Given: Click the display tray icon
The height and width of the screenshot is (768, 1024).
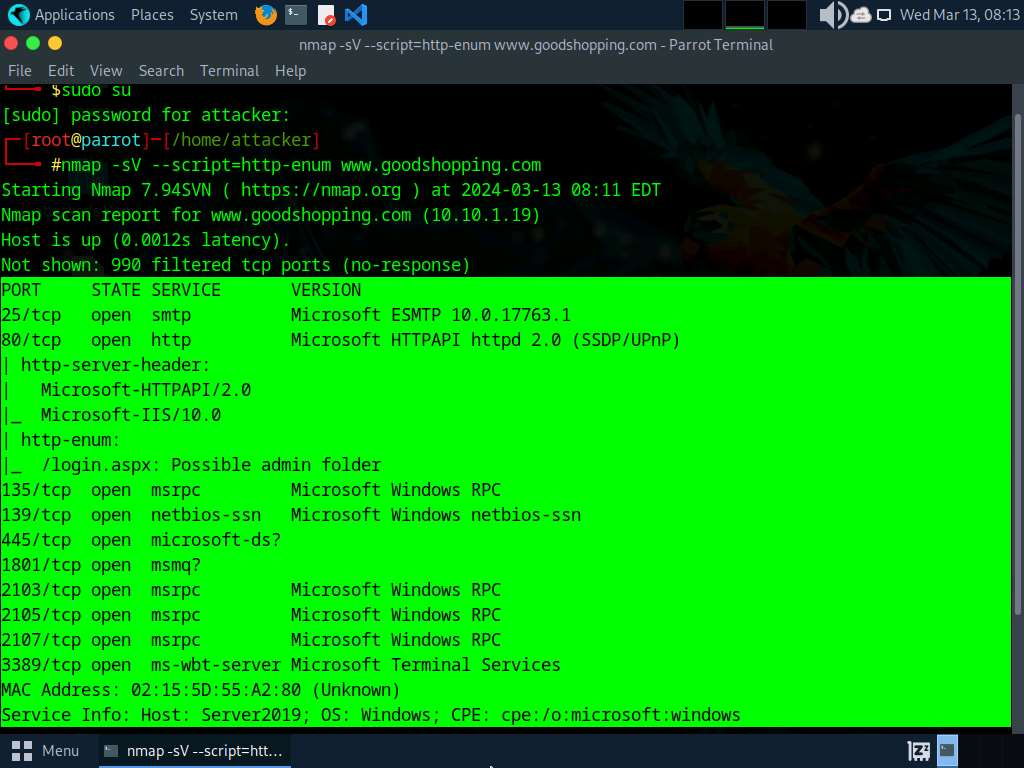Looking at the screenshot, I should pyautogui.click(x=884, y=15).
